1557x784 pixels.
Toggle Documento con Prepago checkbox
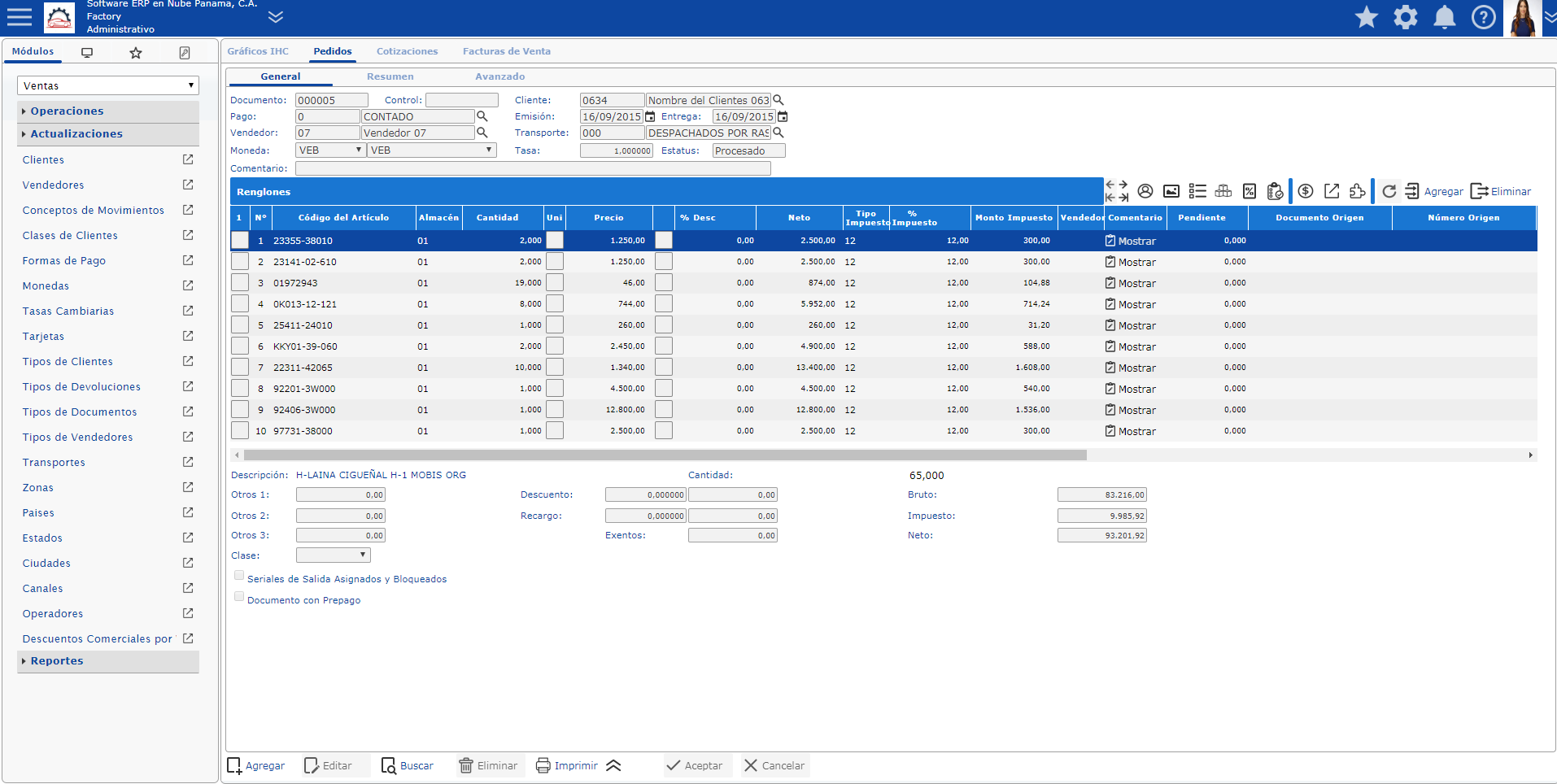[239, 596]
